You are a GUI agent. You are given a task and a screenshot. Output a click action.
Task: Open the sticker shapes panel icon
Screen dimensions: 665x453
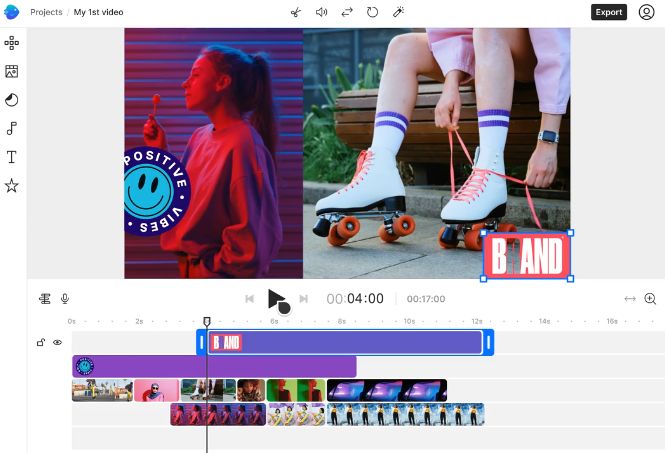pyautogui.click(x=11, y=100)
